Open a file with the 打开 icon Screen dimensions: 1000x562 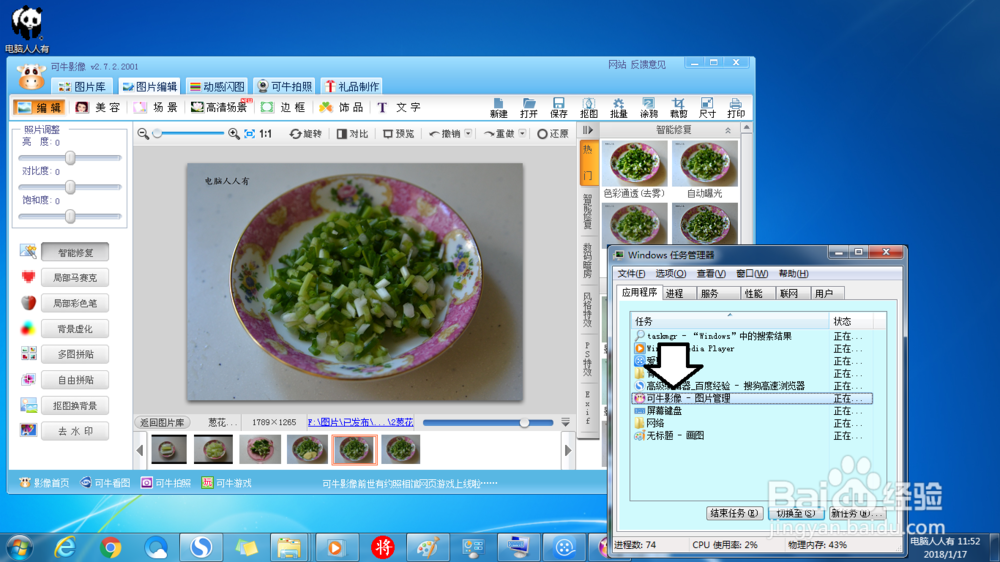pyautogui.click(x=529, y=108)
